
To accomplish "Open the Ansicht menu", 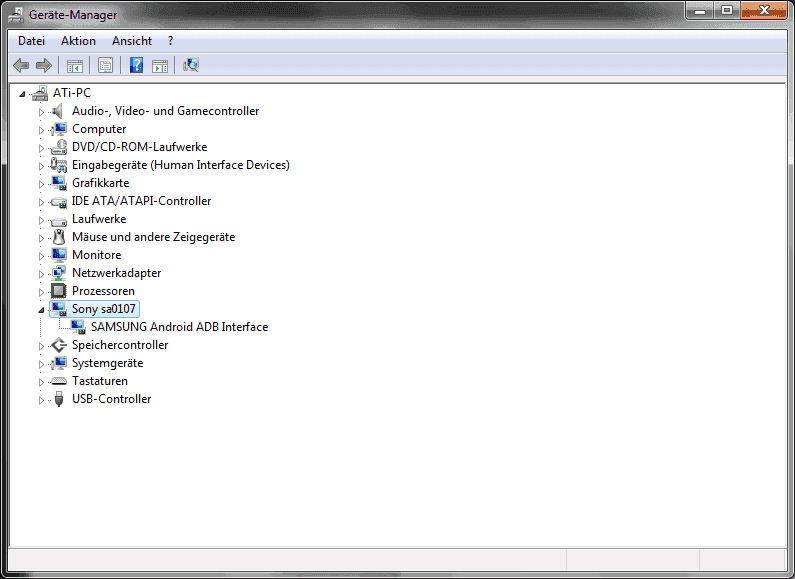I will 132,41.
